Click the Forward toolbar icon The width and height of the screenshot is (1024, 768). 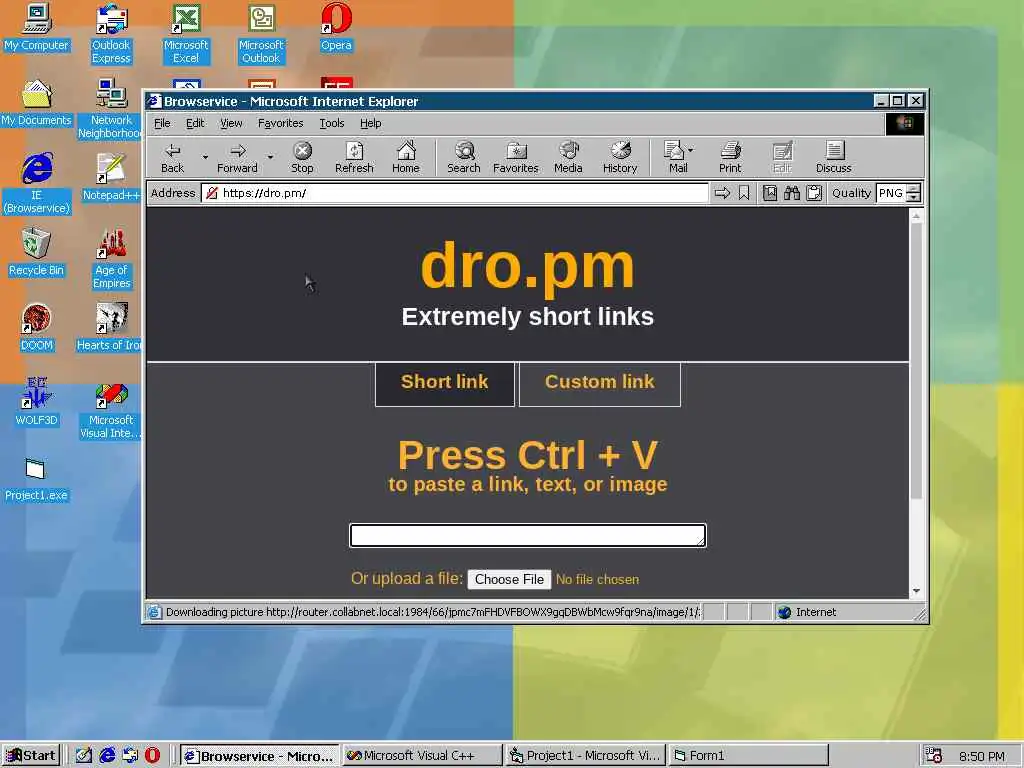(x=237, y=157)
